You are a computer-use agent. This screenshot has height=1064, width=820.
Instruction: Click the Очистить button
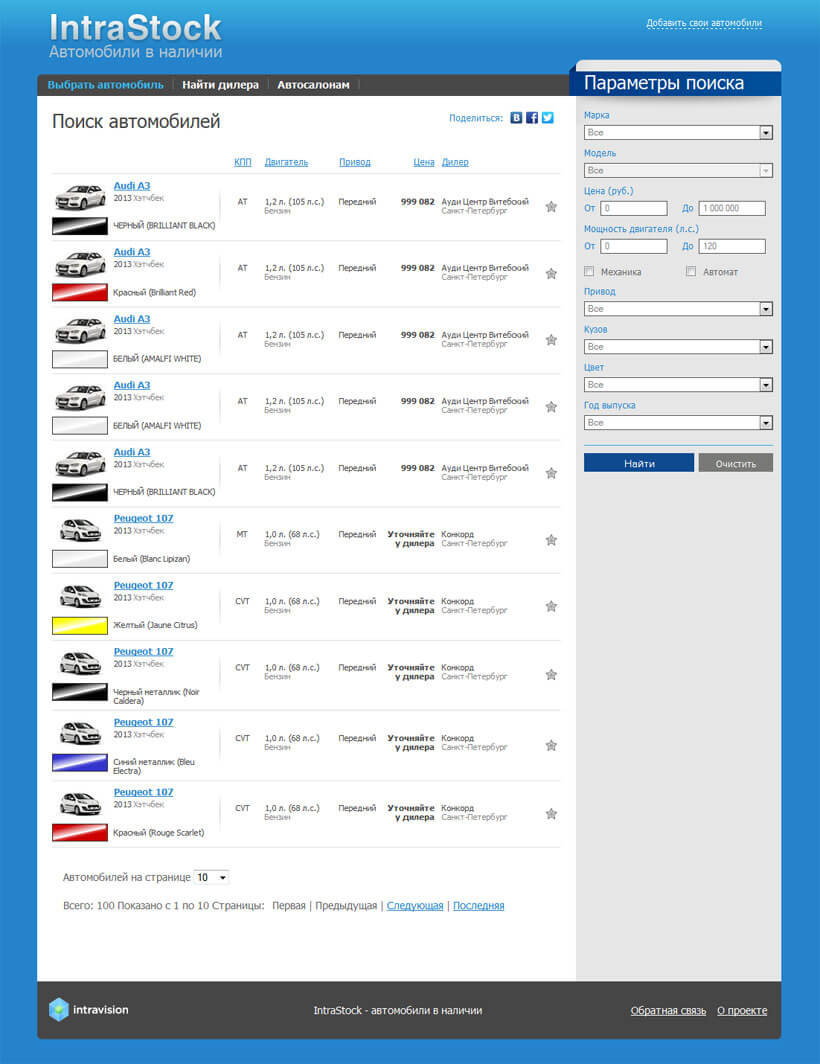tap(736, 463)
